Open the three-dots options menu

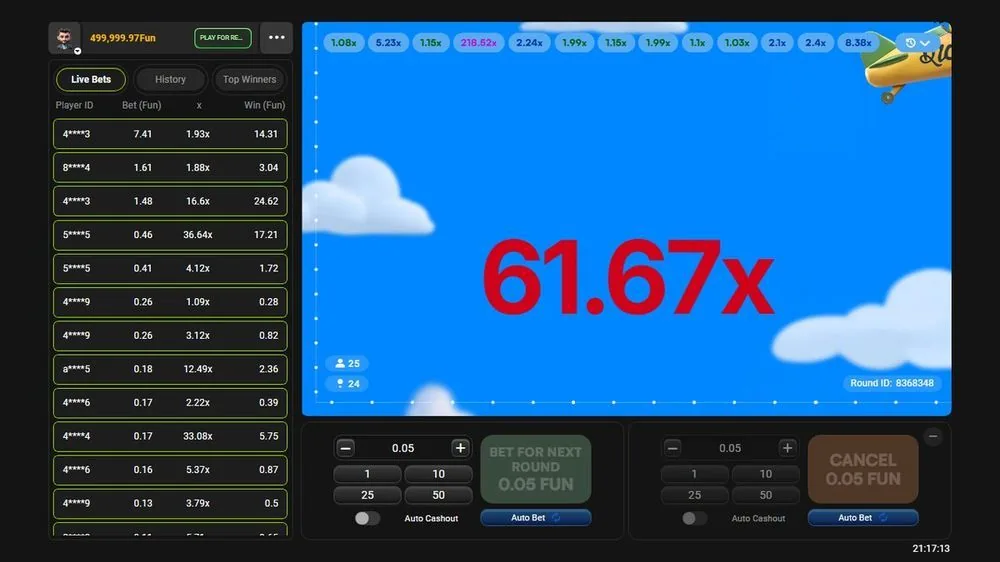[x=276, y=38]
